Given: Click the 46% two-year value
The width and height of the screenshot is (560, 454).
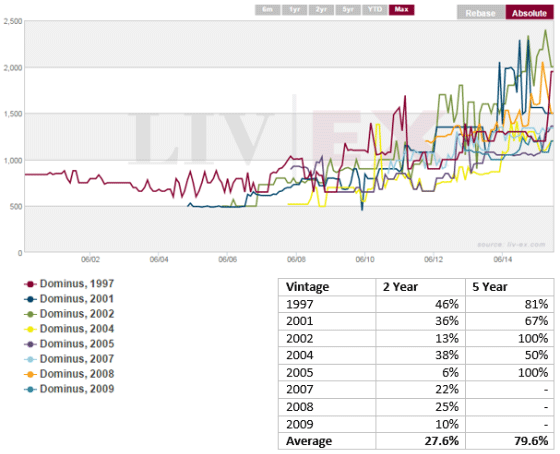Looking at the screenshot, I should tap(447, 304).
